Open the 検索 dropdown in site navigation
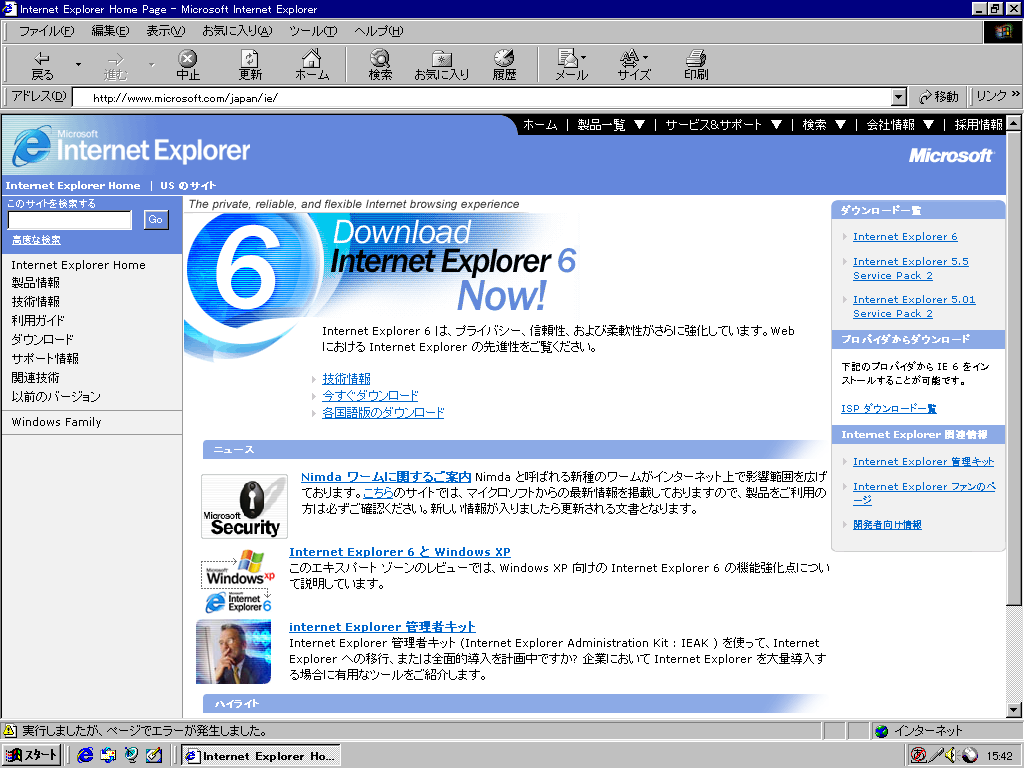Image resolution: width=1024 pixels, height=768 pixels. click(824, 125)
